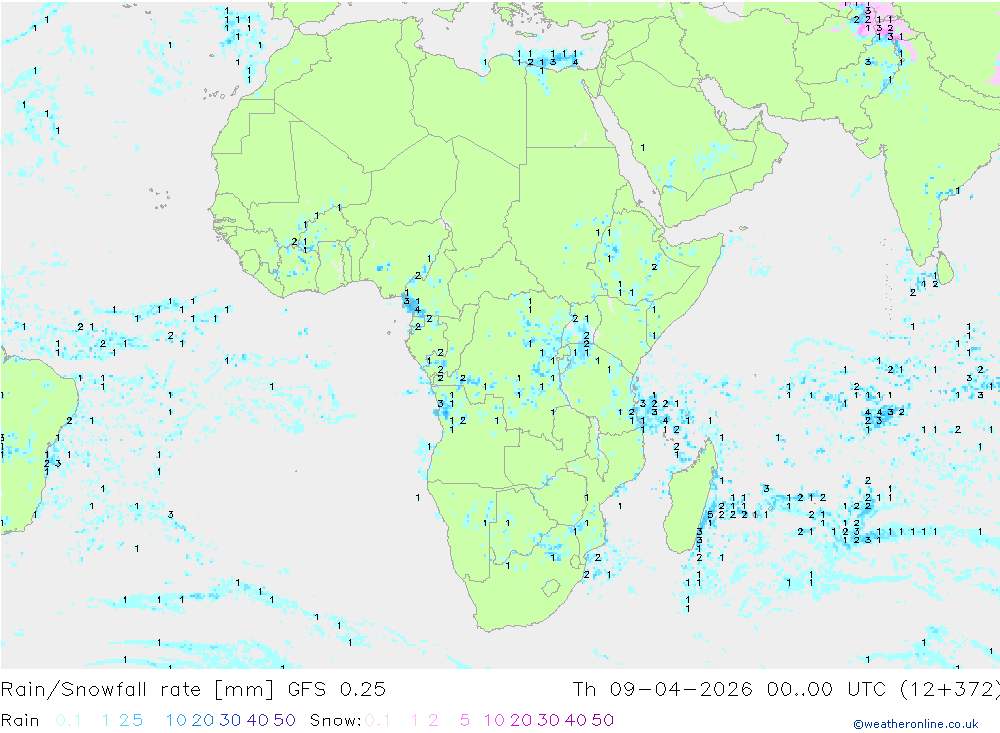Select the Rain legend value 50
This screenshot has height=733, width=1000.
point(284,720)
